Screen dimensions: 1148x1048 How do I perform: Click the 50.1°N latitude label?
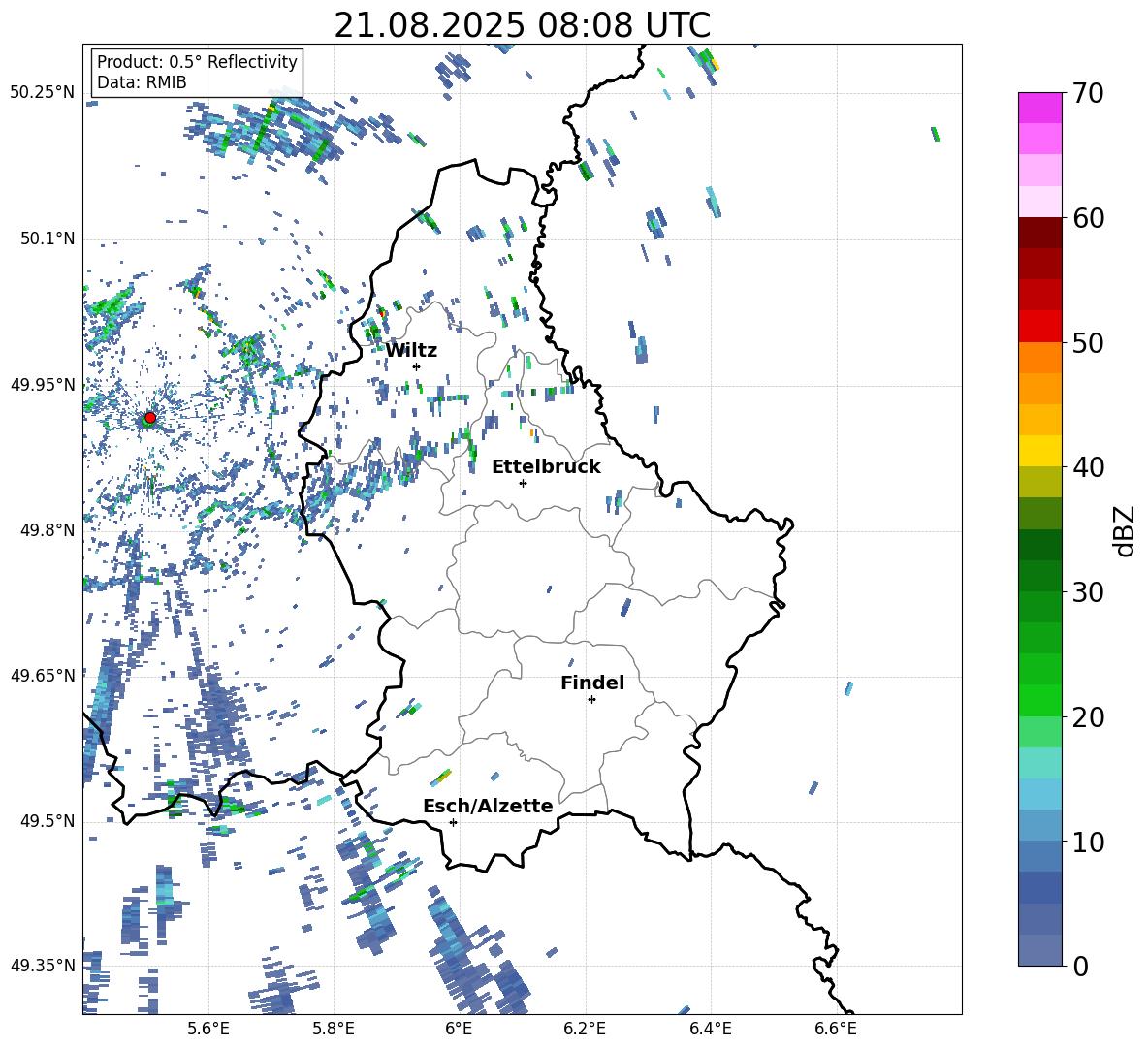point(48,238)
